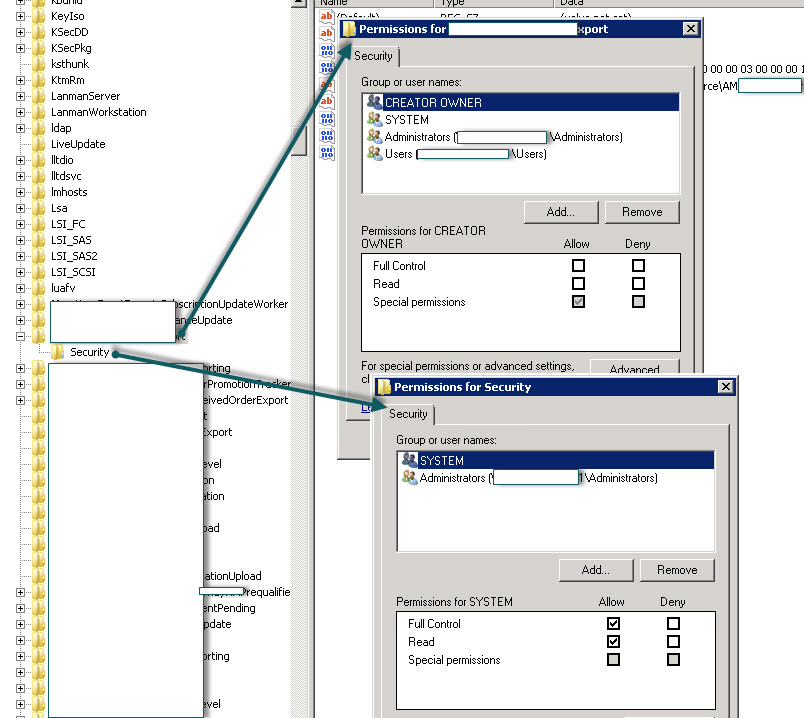Toggle Allow Special permissions for SYSTEM
Viewport: 804px width, 718px height.
click(613, 660)
